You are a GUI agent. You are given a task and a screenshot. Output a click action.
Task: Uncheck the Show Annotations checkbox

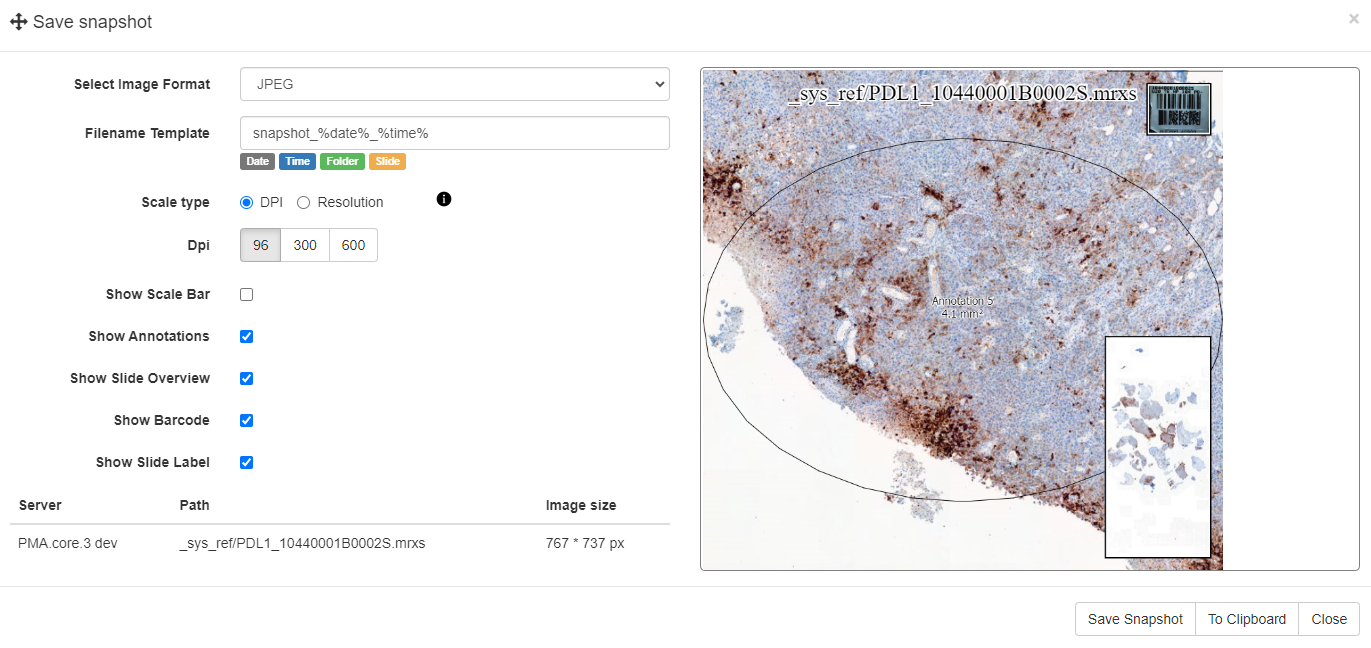[x=247, y=336]
